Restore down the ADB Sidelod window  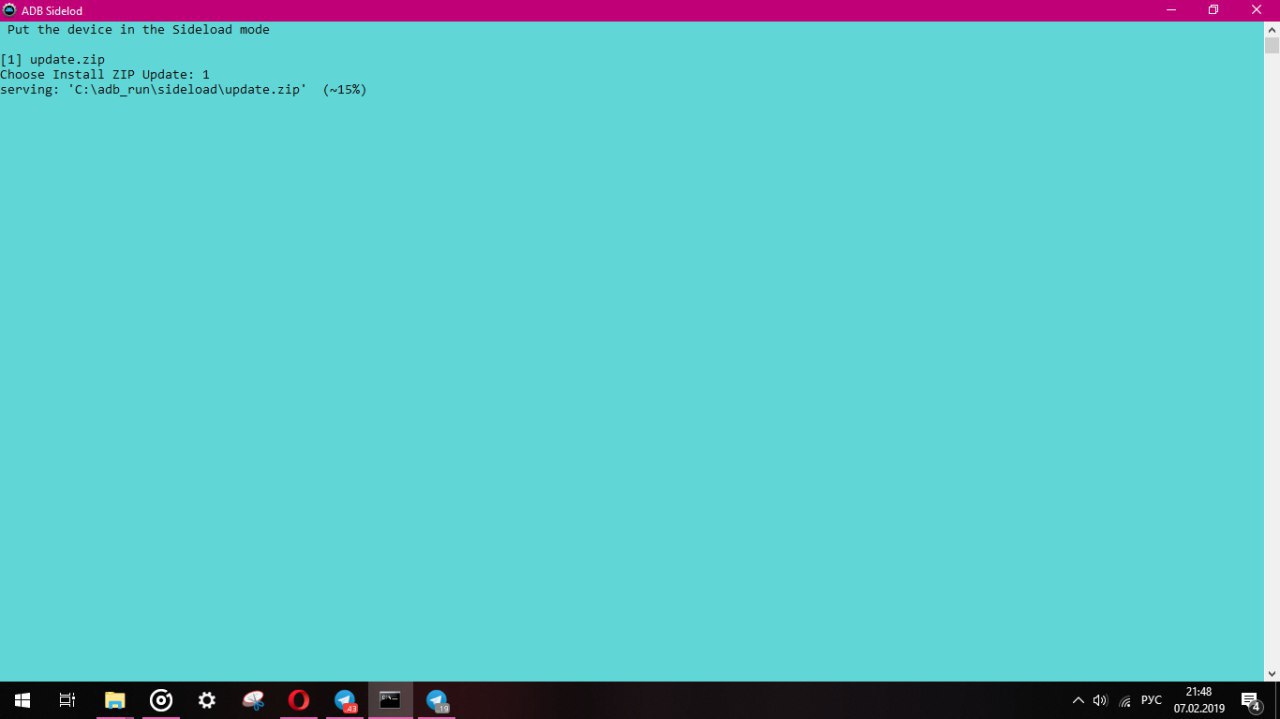click(x=1213, y=10)
